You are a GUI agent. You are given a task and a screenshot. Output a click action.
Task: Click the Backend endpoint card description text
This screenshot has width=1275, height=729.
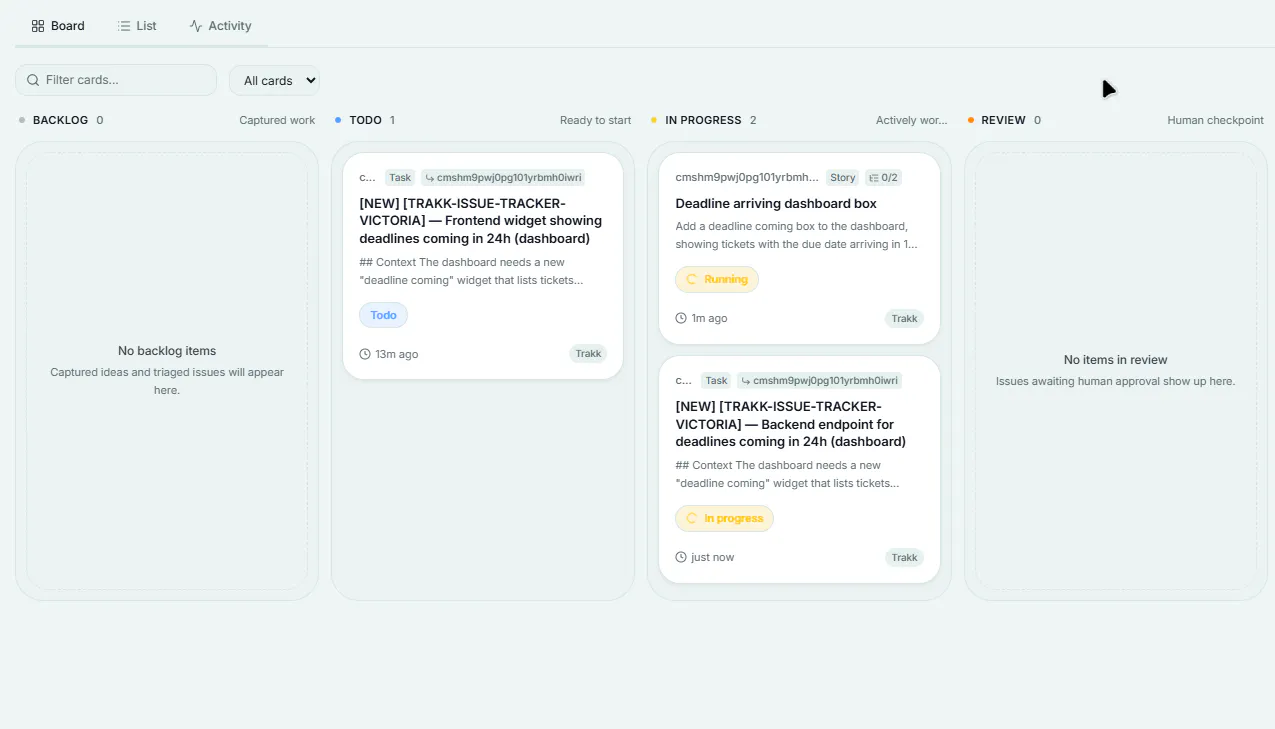pos(787,474)
